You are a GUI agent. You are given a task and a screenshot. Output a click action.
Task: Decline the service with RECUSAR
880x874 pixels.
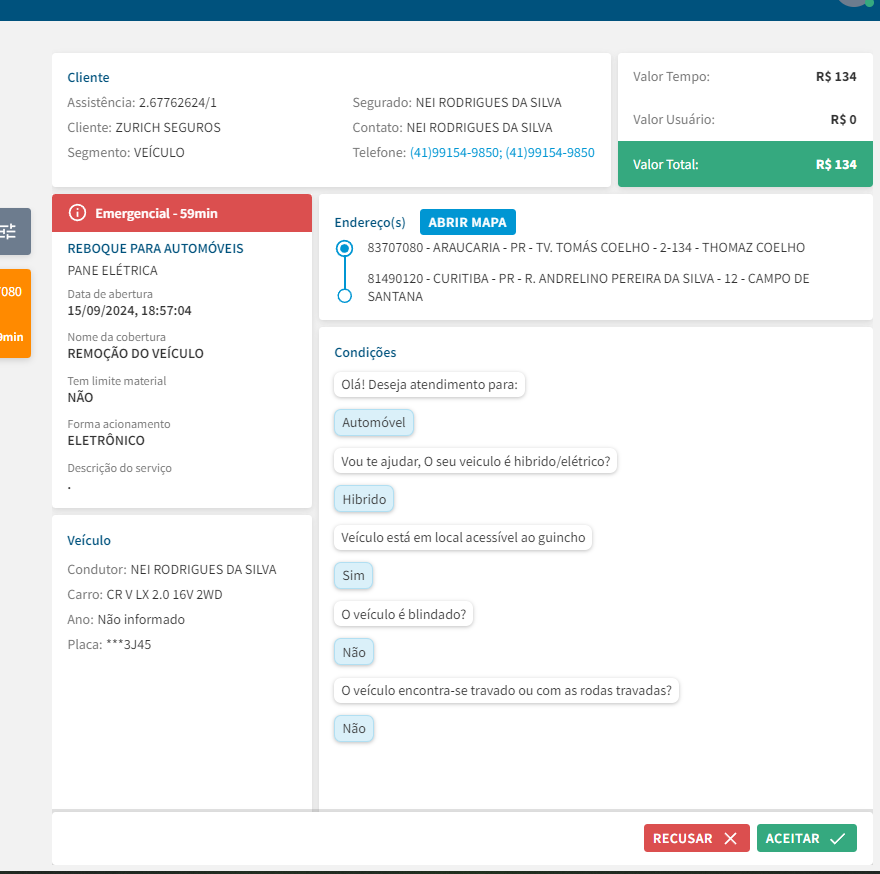(696, 838)
